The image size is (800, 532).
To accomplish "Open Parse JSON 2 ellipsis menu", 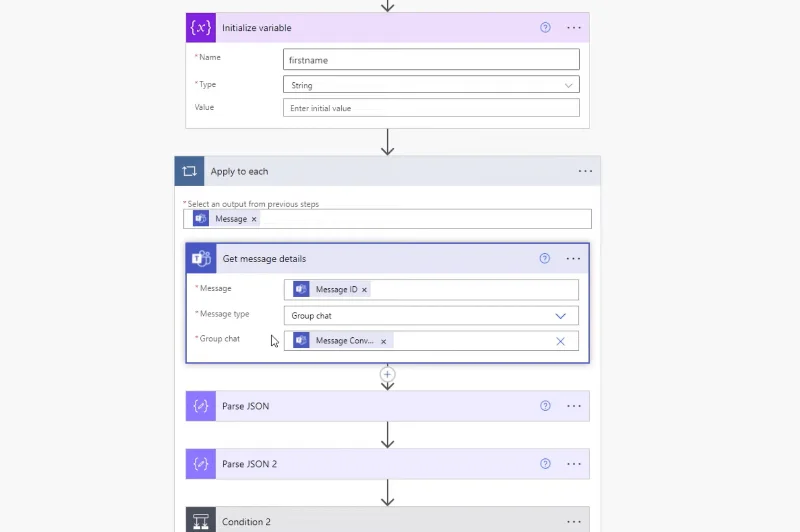I will [x=574, y=464].
